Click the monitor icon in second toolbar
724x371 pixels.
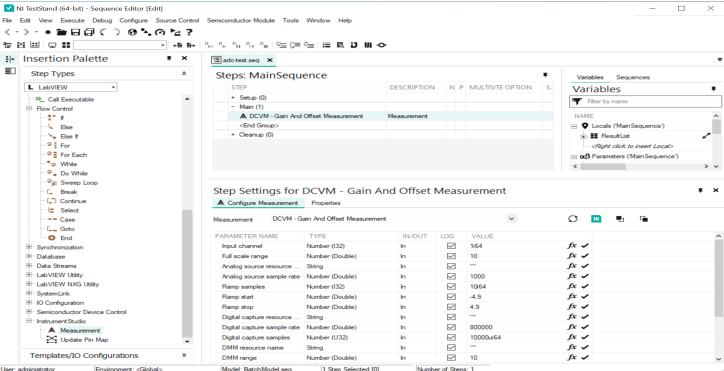click(52, 45)
